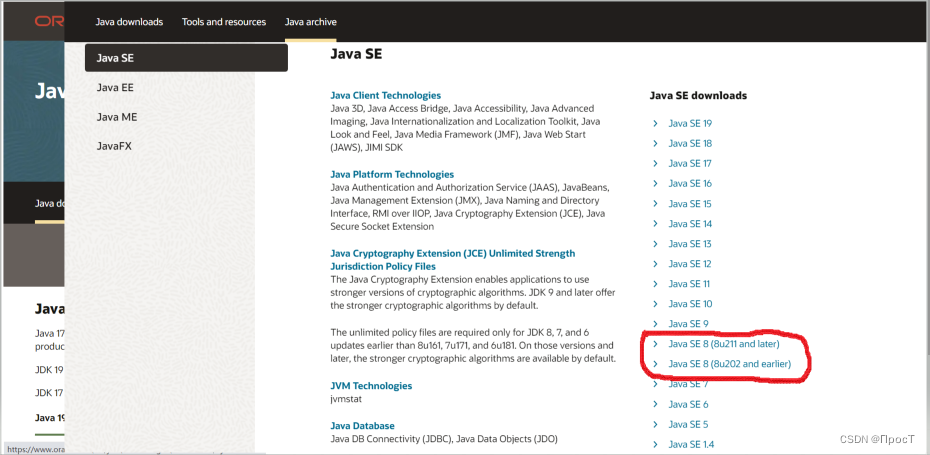Open Java SE 8 (8u211 and later)

724,344
